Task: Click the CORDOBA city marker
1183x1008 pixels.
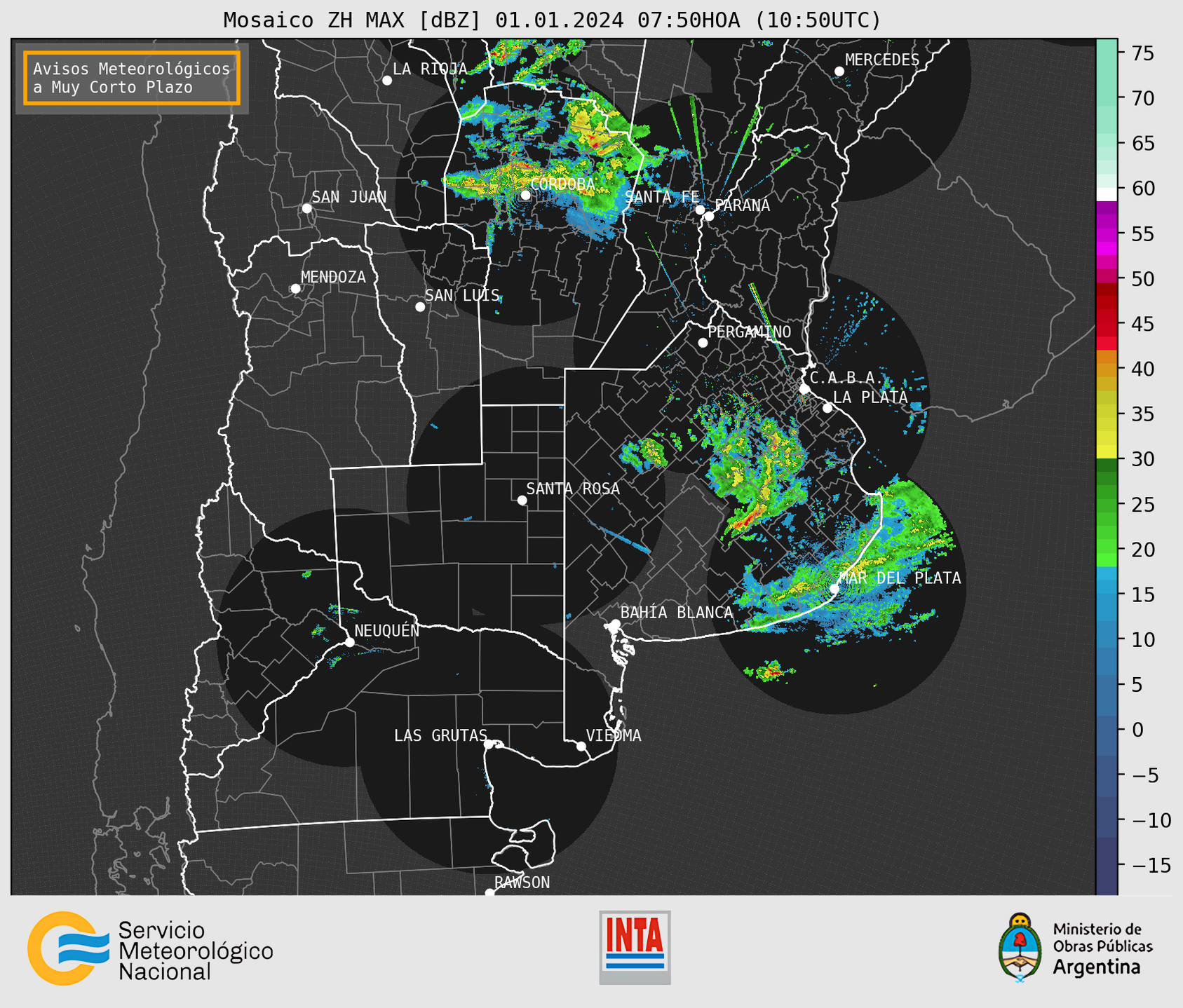Action: point(525,195)
